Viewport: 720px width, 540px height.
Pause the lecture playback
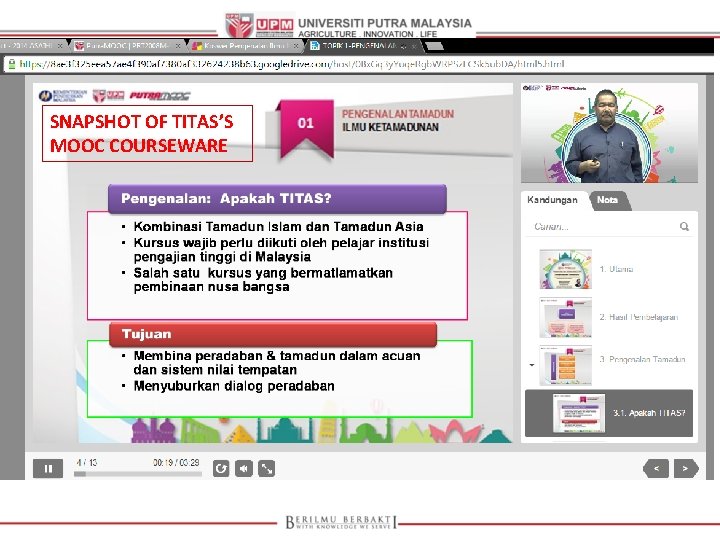click(48, 468)
